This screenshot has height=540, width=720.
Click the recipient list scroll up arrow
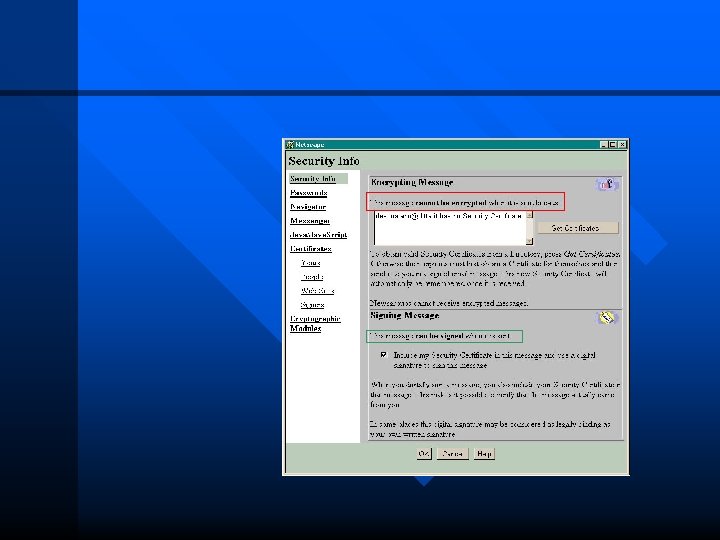(x=529, y=215)
